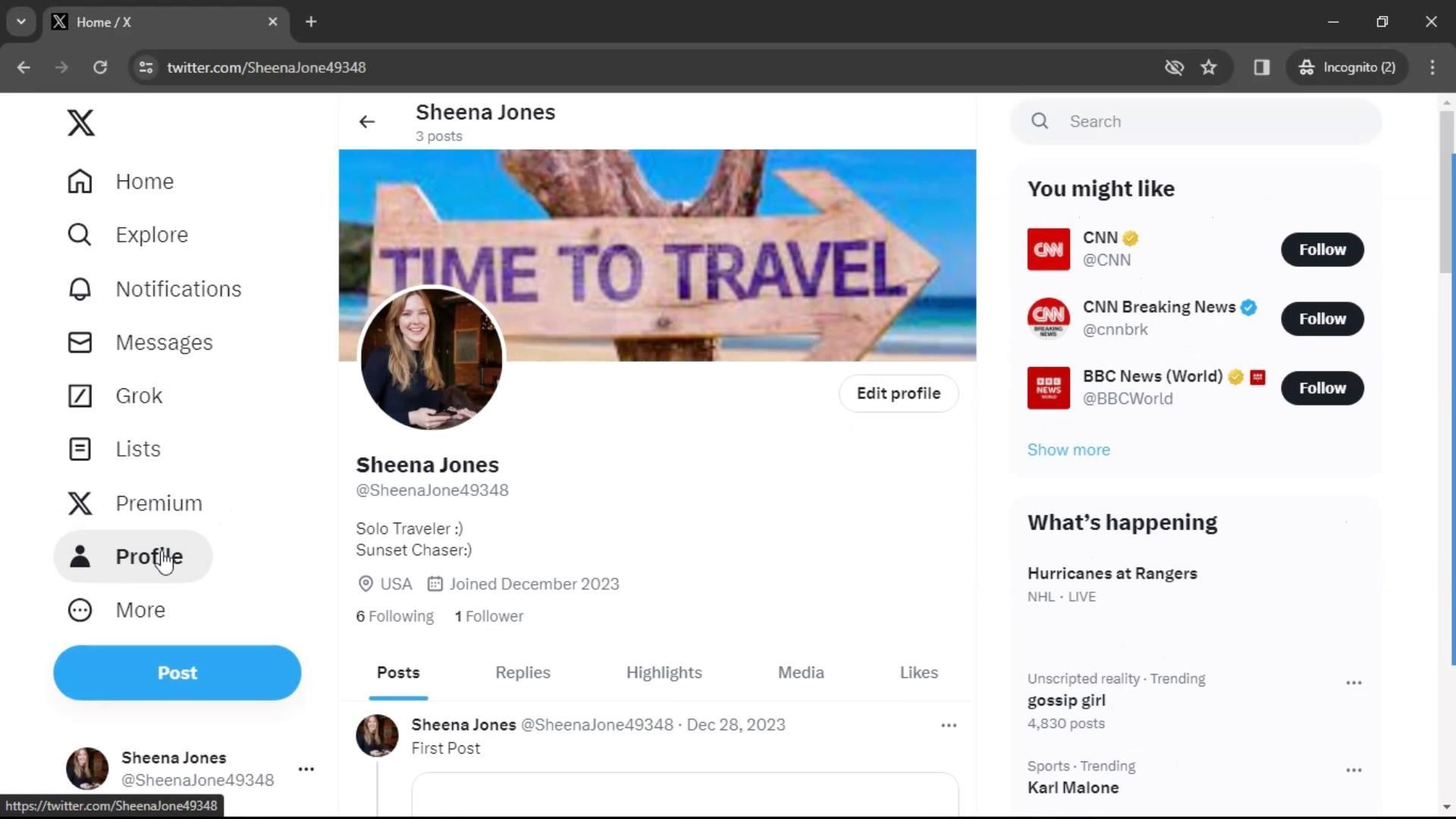The image size is (1456, 819).
Task: Click the Edit profile button
Action: (898, 394)
